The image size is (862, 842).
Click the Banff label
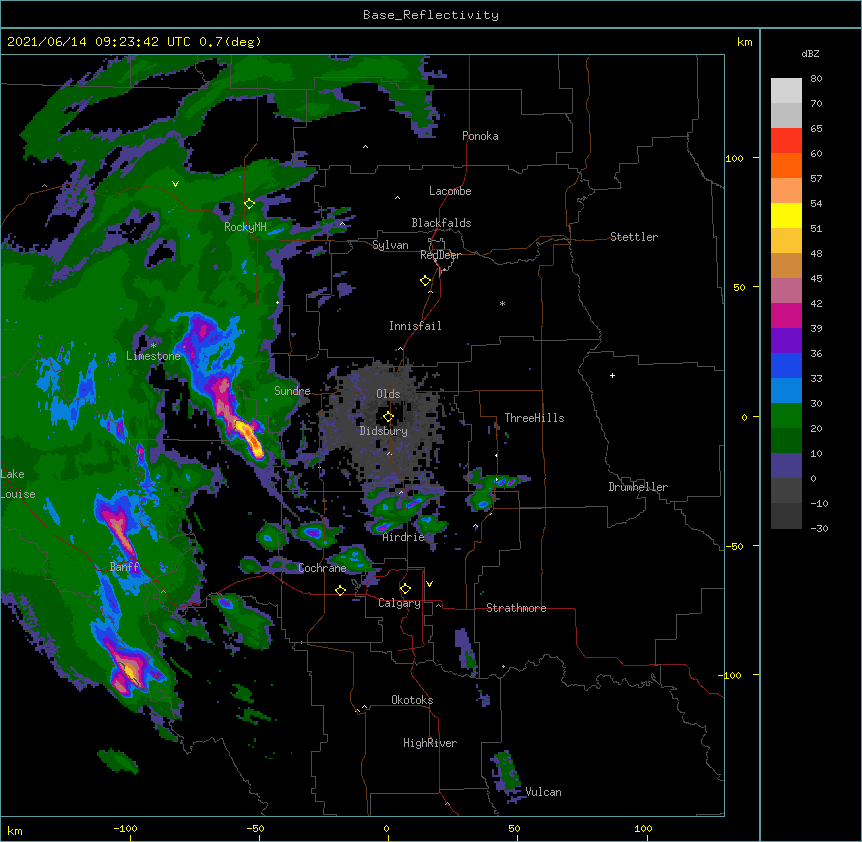click(x=124, y=567)
